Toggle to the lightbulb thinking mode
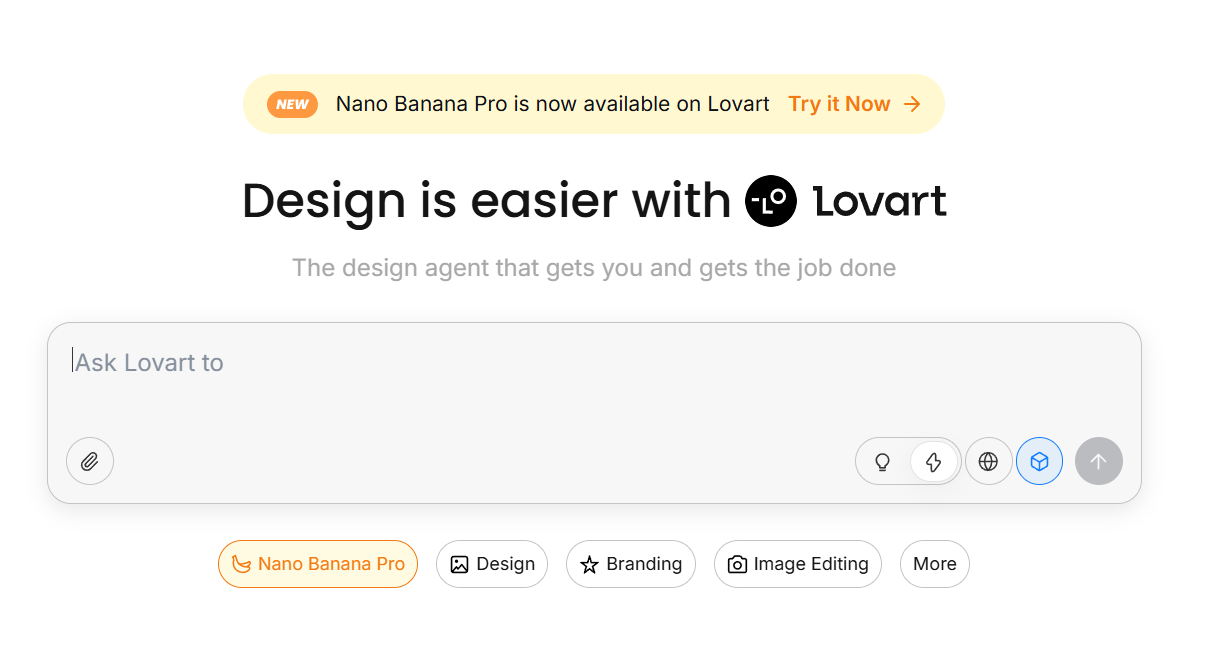 point(883,461)
